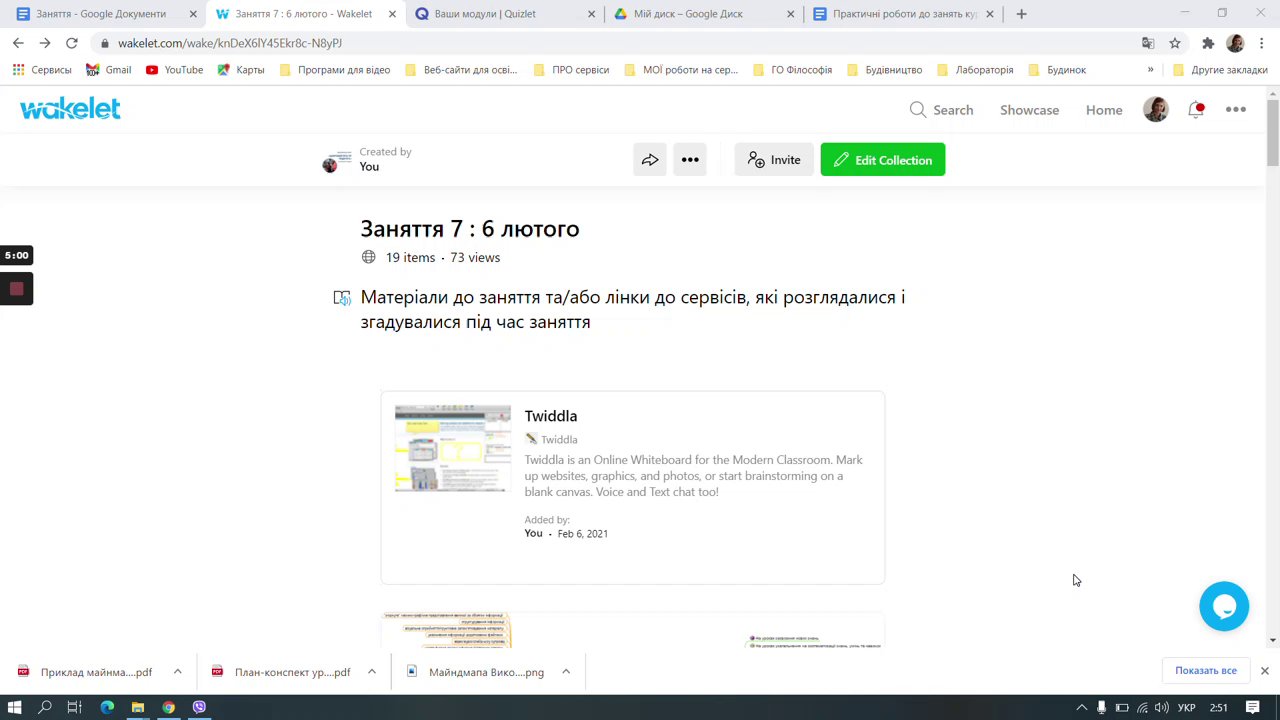Close the Wakelet browser tab
This screenshot has width=1280, height=720.
pos(392,14)
